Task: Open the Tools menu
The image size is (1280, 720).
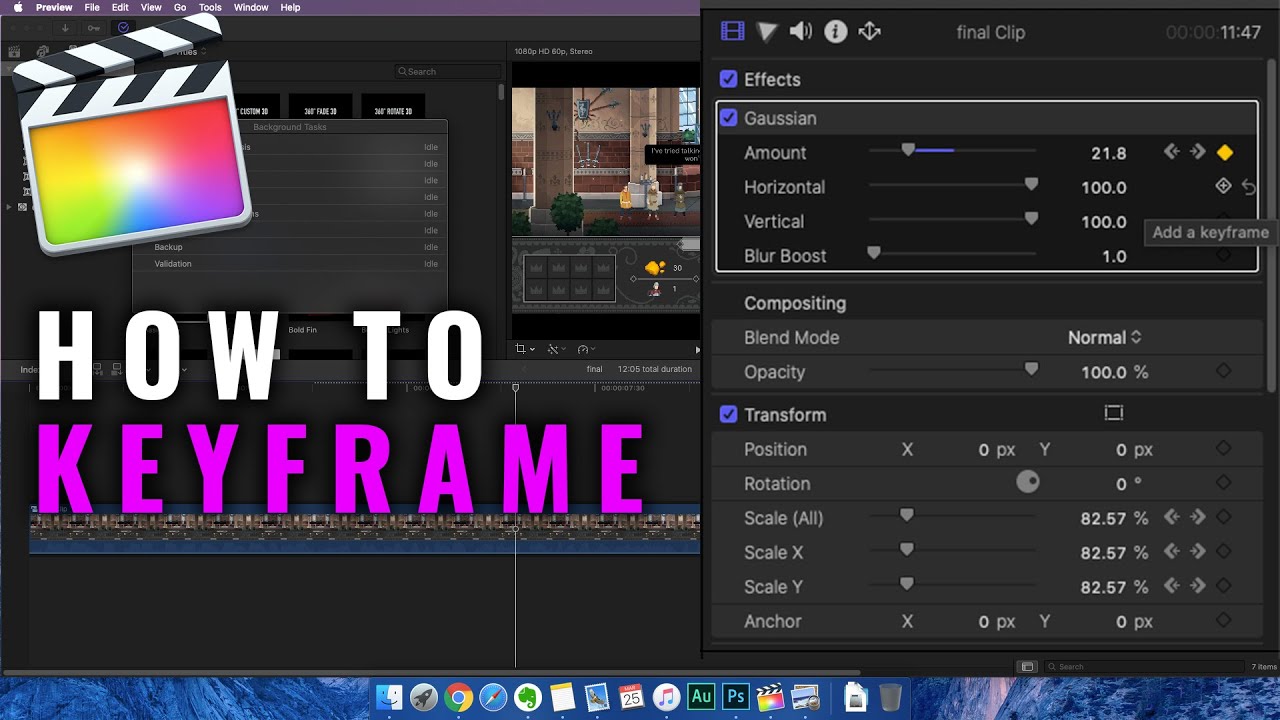Action: click(x=210, y=7)
